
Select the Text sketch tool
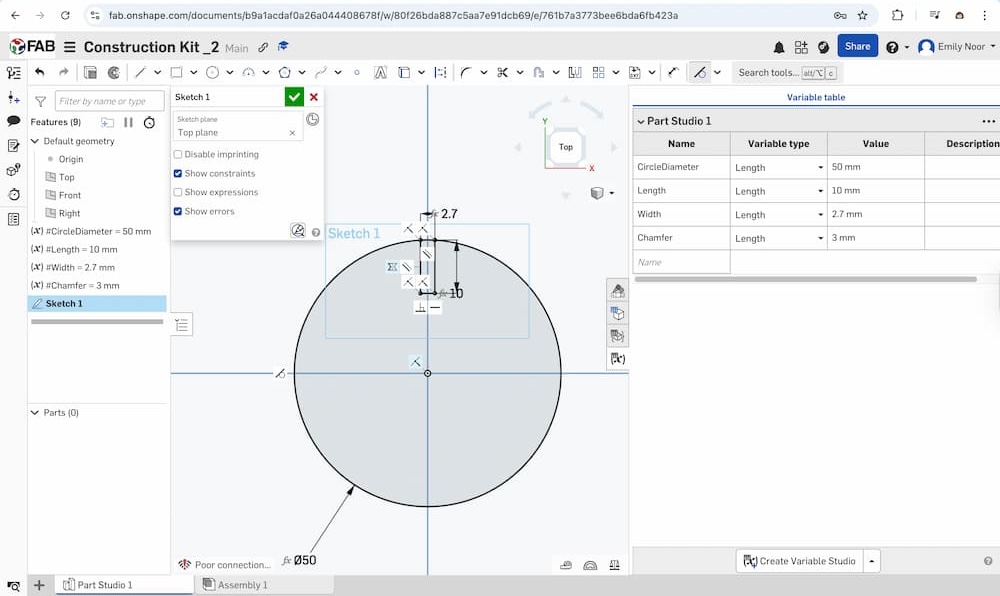(x=380, y=73)
